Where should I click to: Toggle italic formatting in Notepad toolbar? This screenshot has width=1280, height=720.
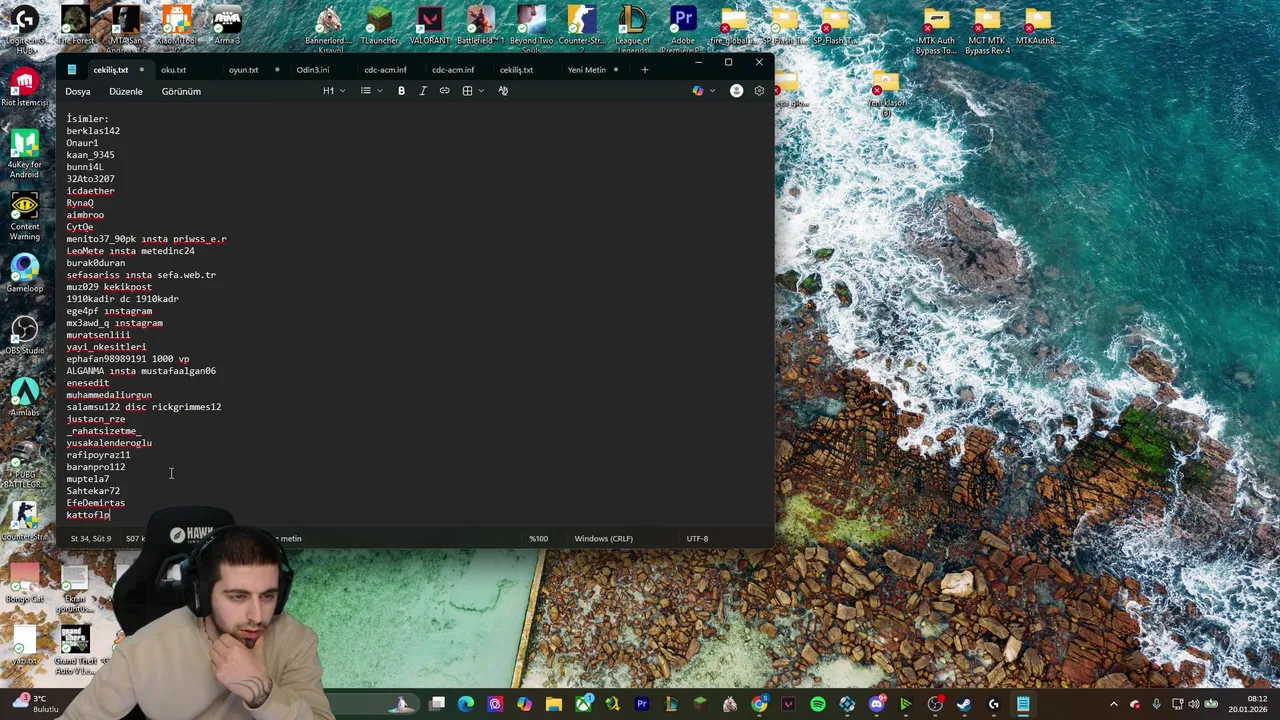[x=423, y=91]
